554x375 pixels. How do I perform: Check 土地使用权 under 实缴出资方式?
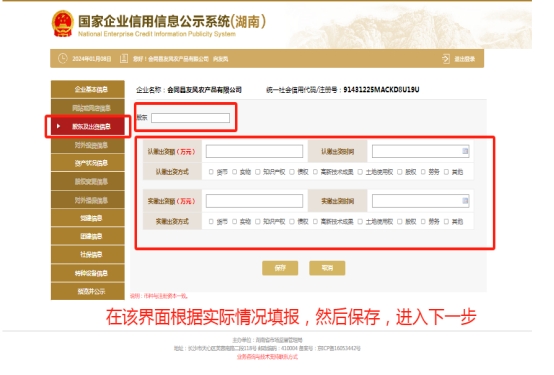(x=360, y=222)
